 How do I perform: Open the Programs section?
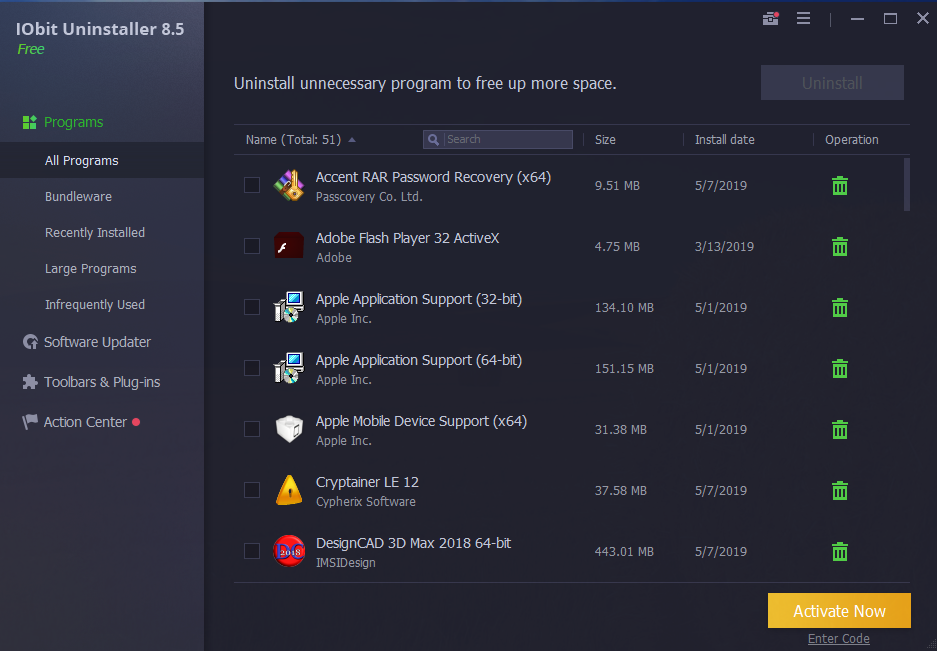point(74,123)
